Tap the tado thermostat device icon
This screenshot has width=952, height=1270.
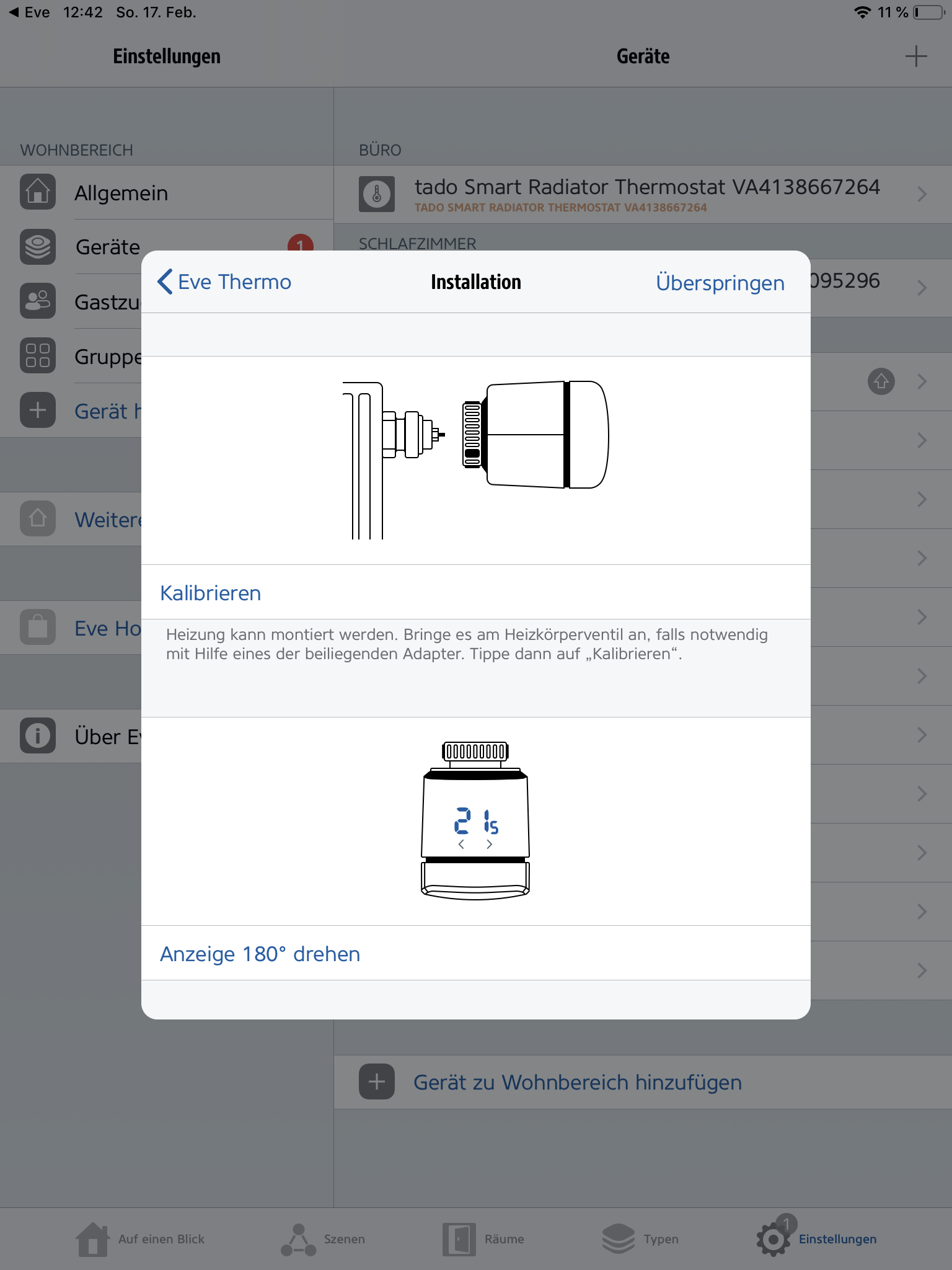pyautogui.click(x=377, y=194)
